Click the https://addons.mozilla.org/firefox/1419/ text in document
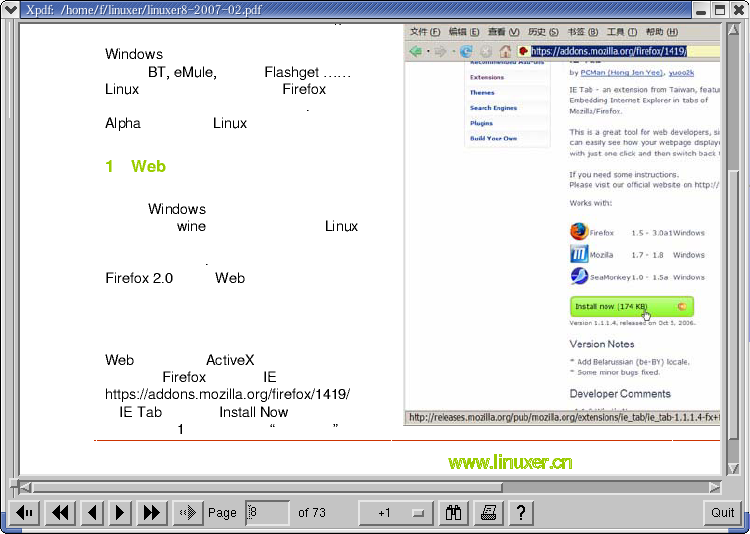Viewport: 750px width, 534px height. [228, 394]
